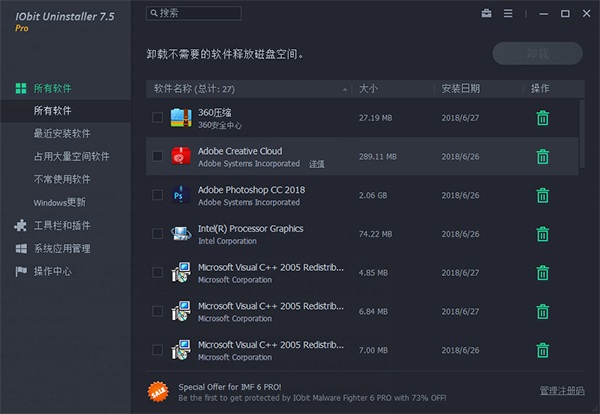Click trash icon for the 4.85 MB Visual C++ entry
Viewport: 600px width, 414px height.
543,273
